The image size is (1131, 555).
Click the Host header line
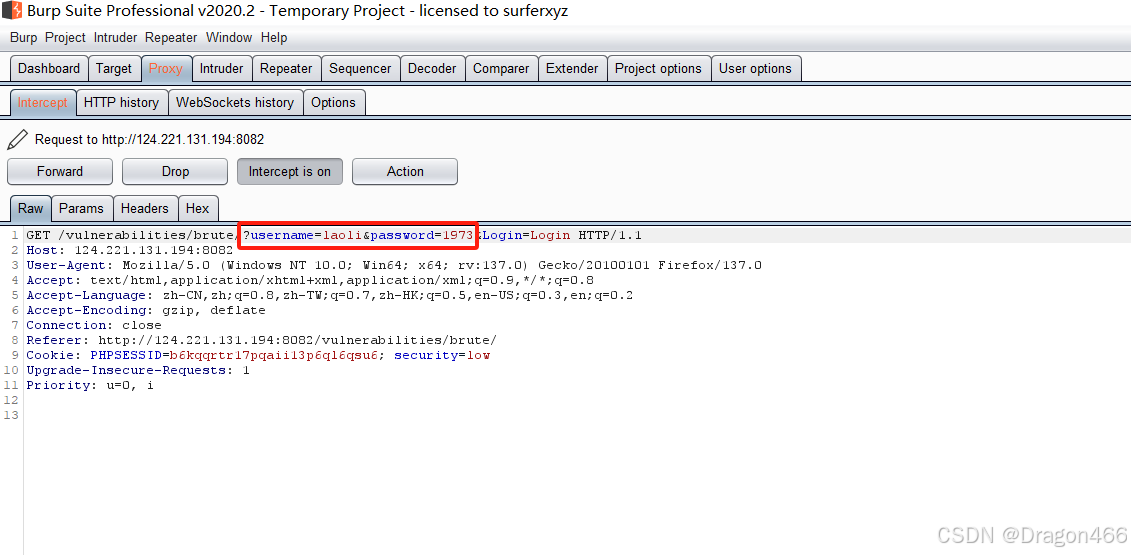pos(130,250)
